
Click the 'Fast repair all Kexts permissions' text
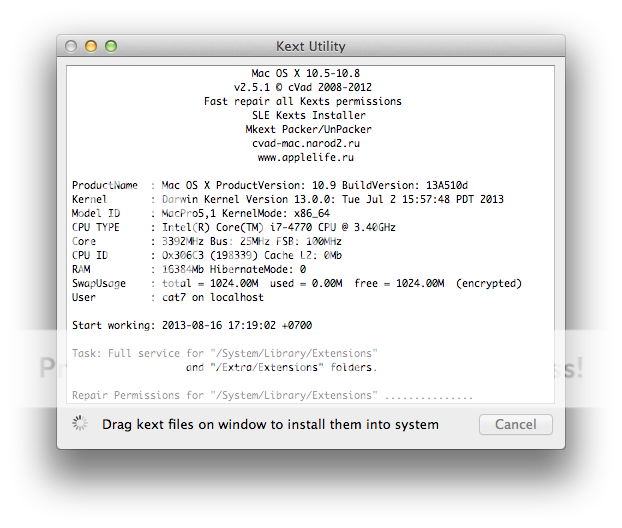pos(303,101)
